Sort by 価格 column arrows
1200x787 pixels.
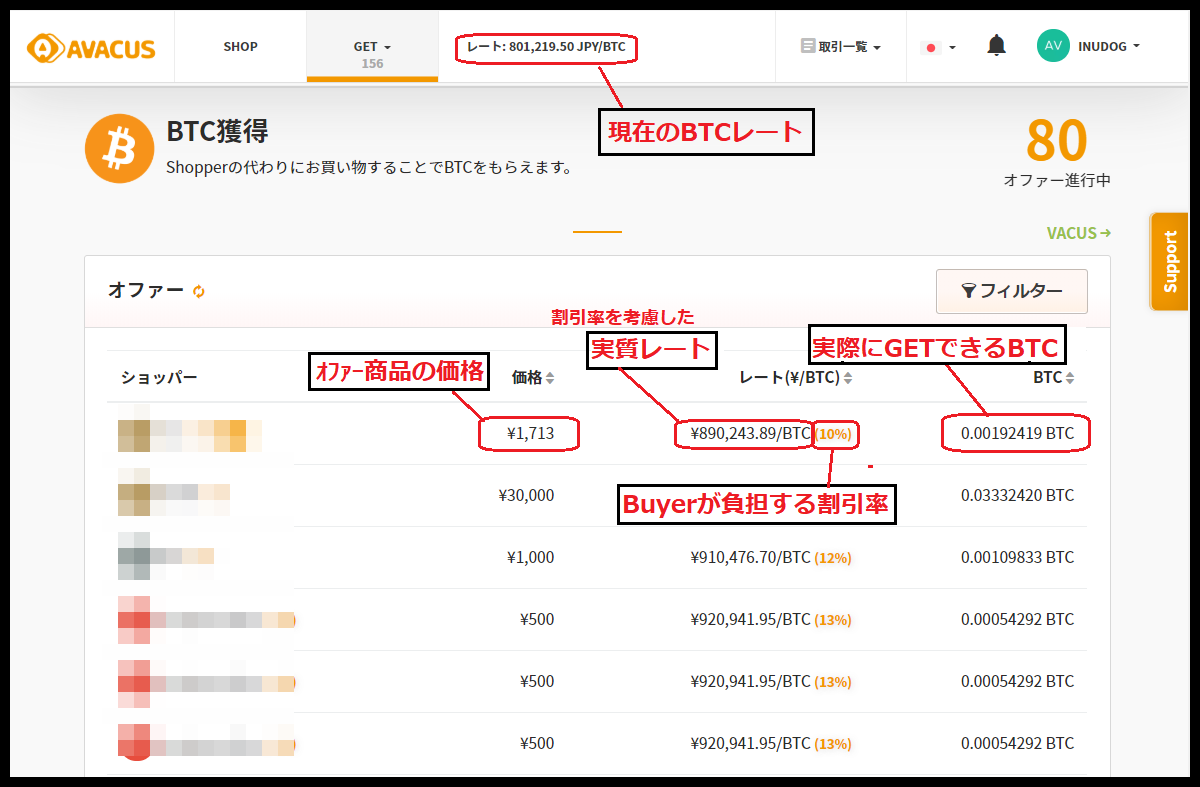(549, 378)
